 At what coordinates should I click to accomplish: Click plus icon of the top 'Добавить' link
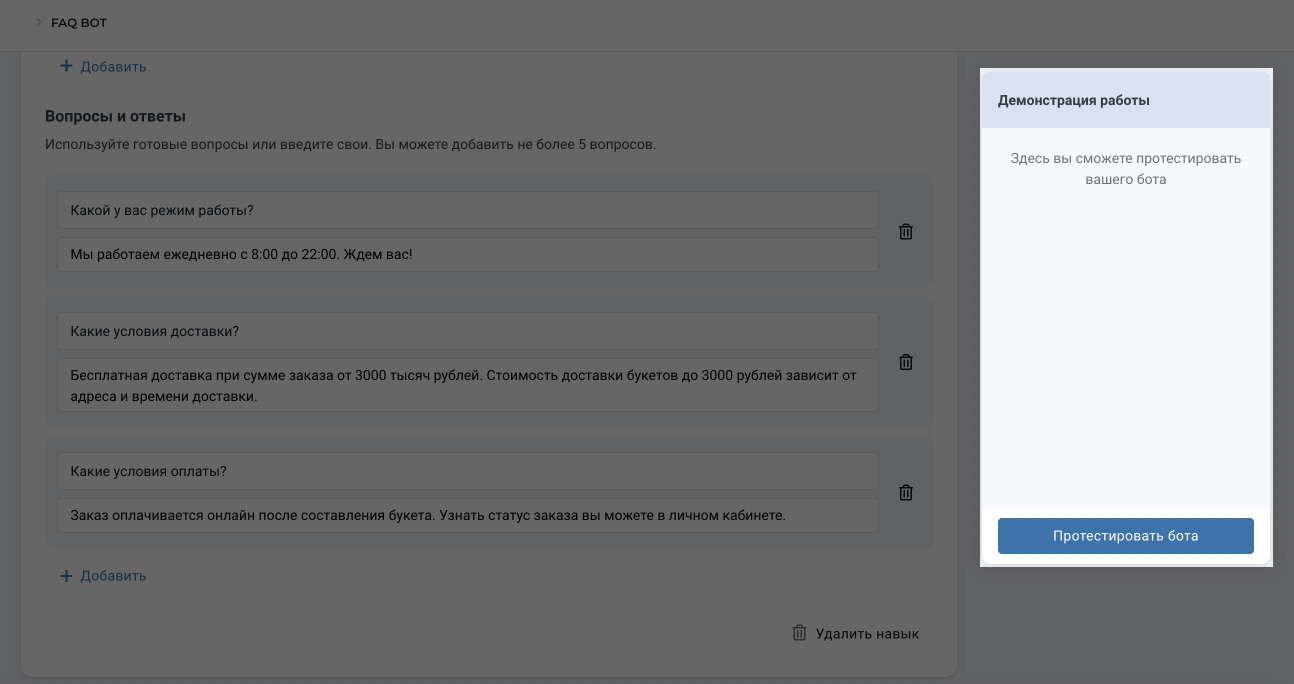(66, 67)
